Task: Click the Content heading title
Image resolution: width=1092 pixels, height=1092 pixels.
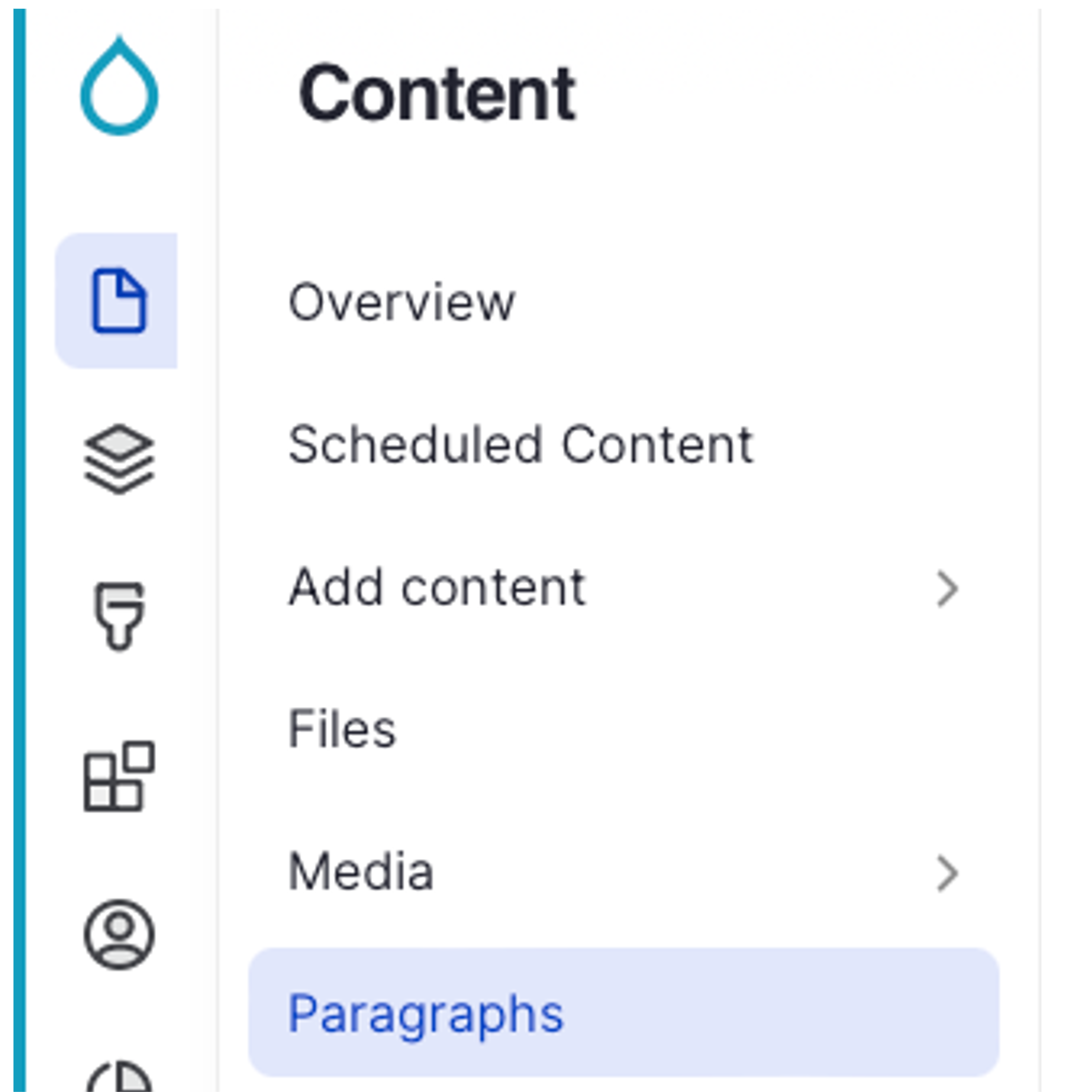Action: point(436,93)
